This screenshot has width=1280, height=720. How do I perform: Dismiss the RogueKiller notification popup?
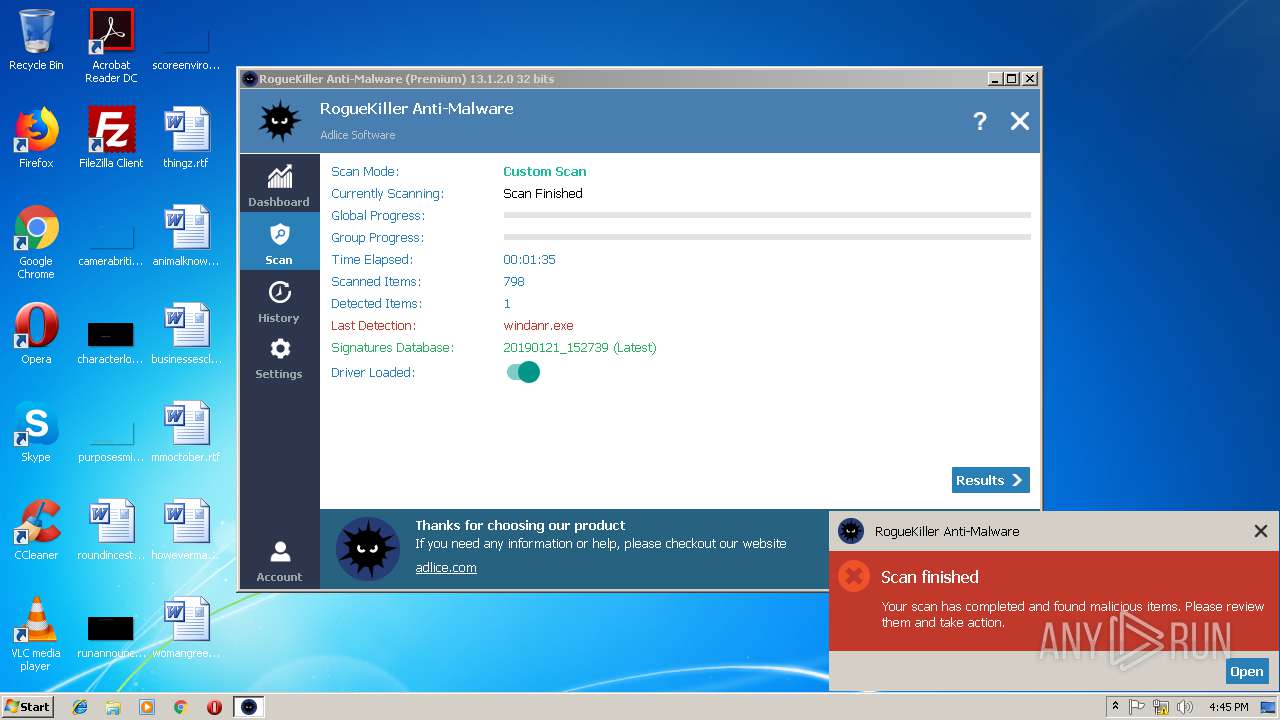1260,531
